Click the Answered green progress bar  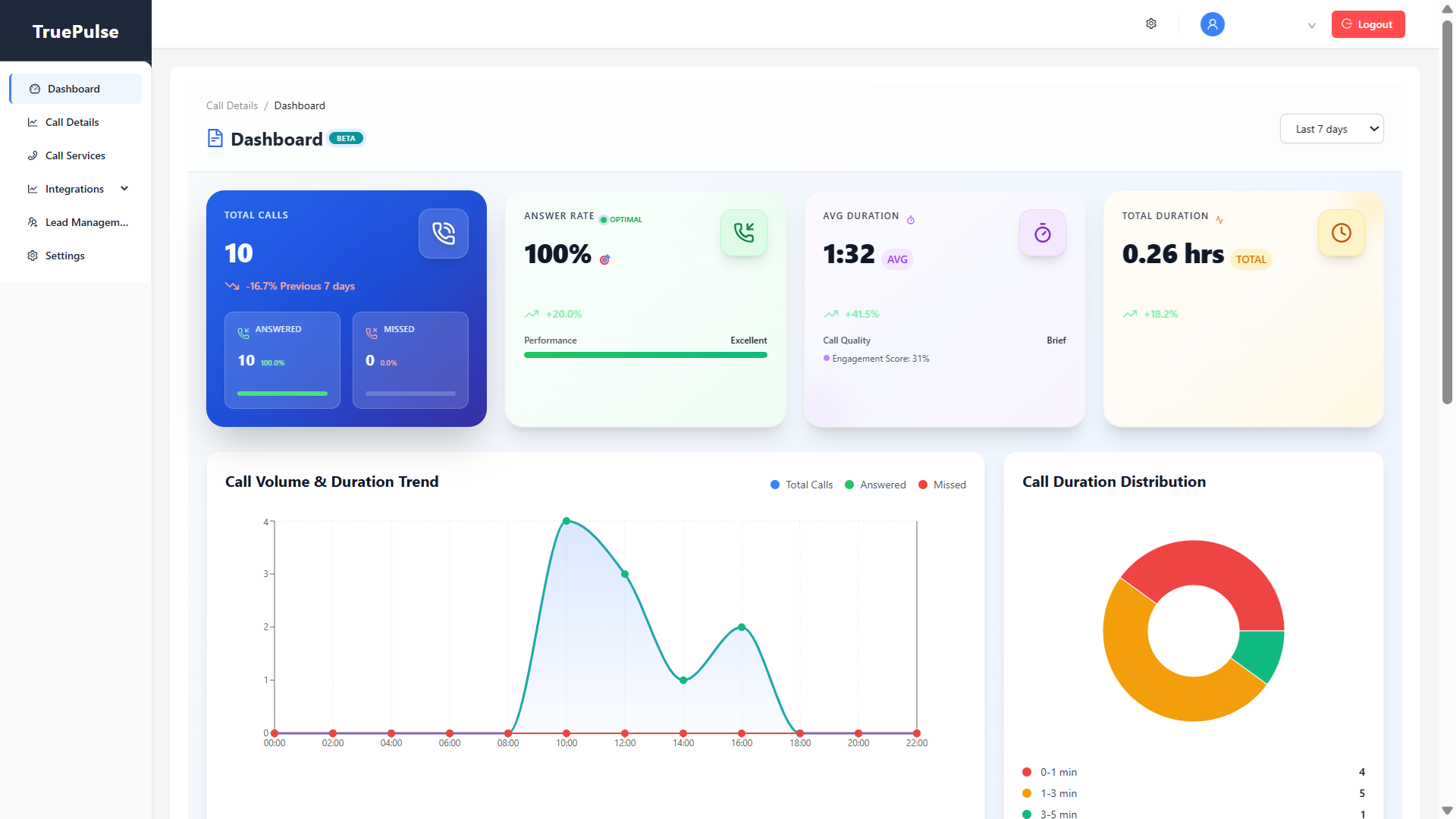click(282, 394)
